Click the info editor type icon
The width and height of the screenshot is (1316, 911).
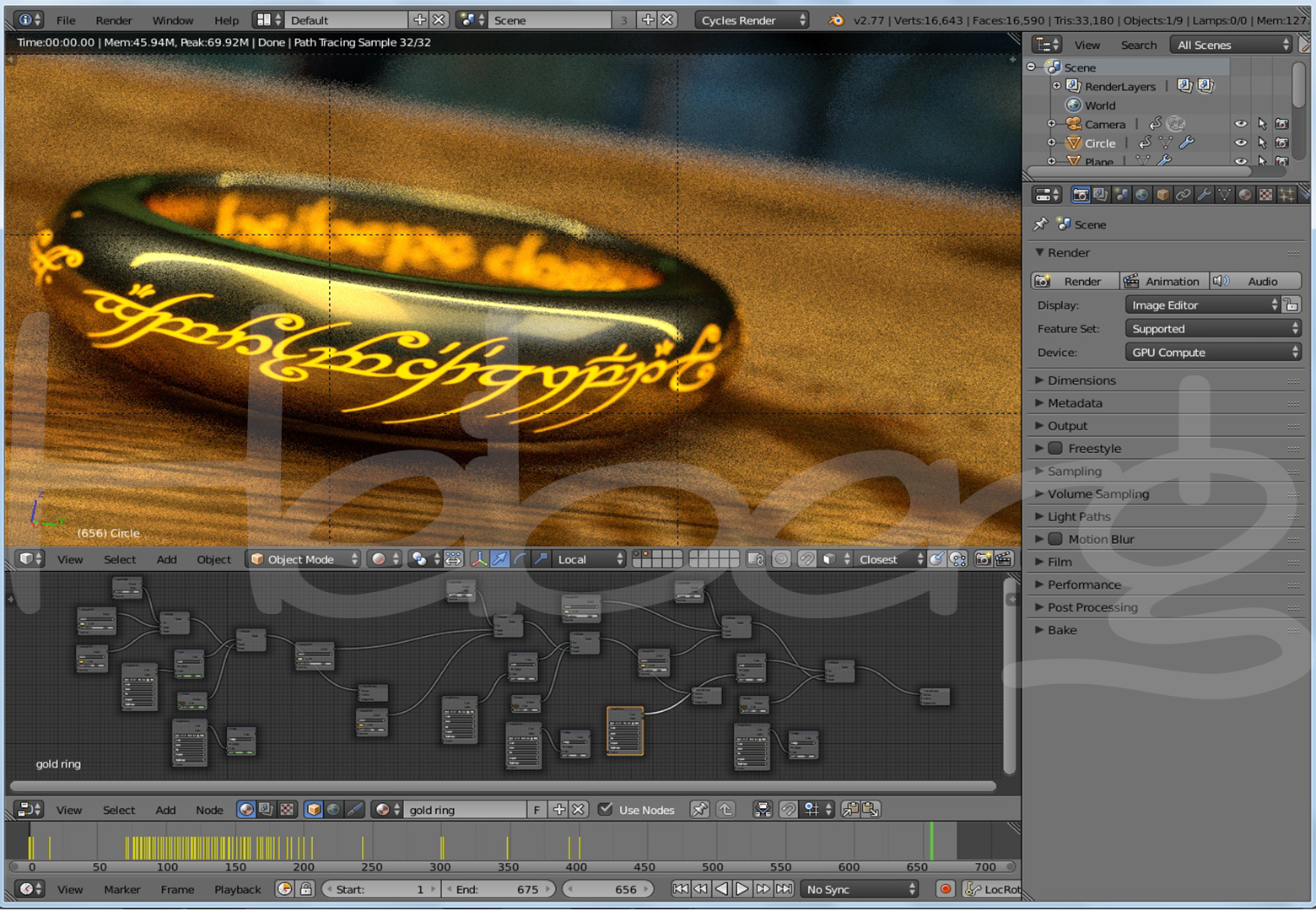[x=30, y=19]
